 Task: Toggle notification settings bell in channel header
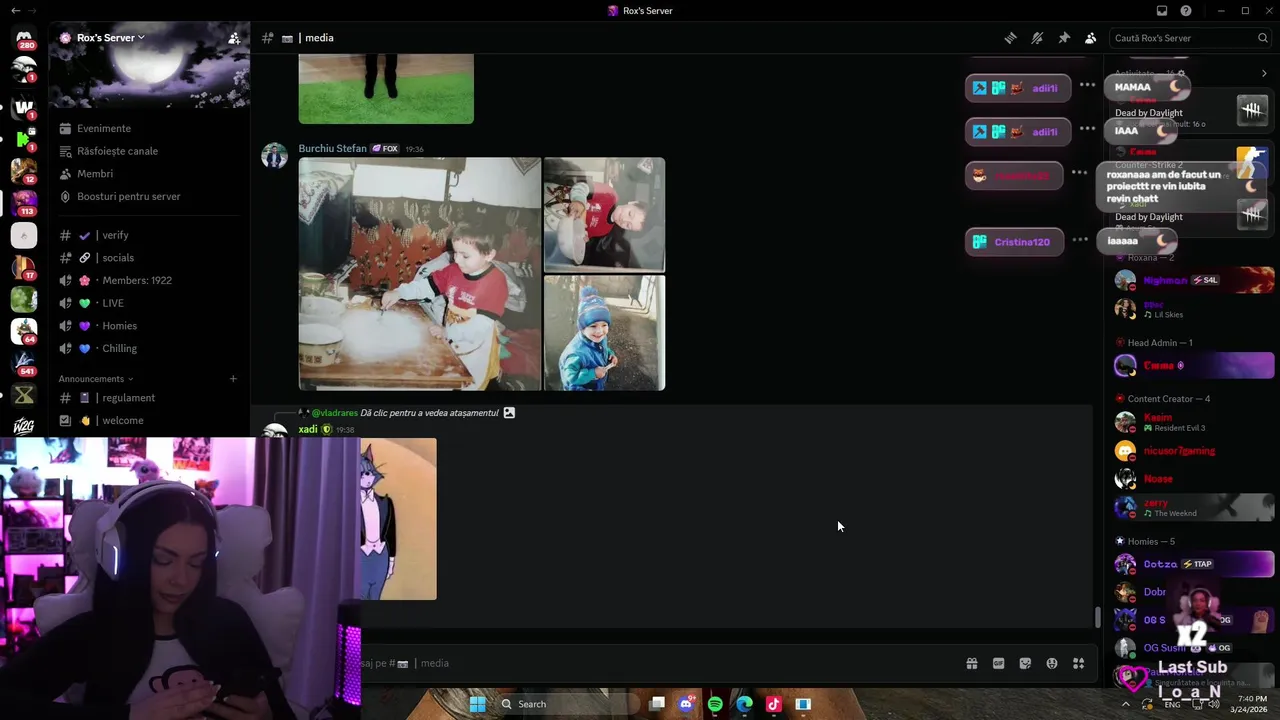(x=1037, y=38)
